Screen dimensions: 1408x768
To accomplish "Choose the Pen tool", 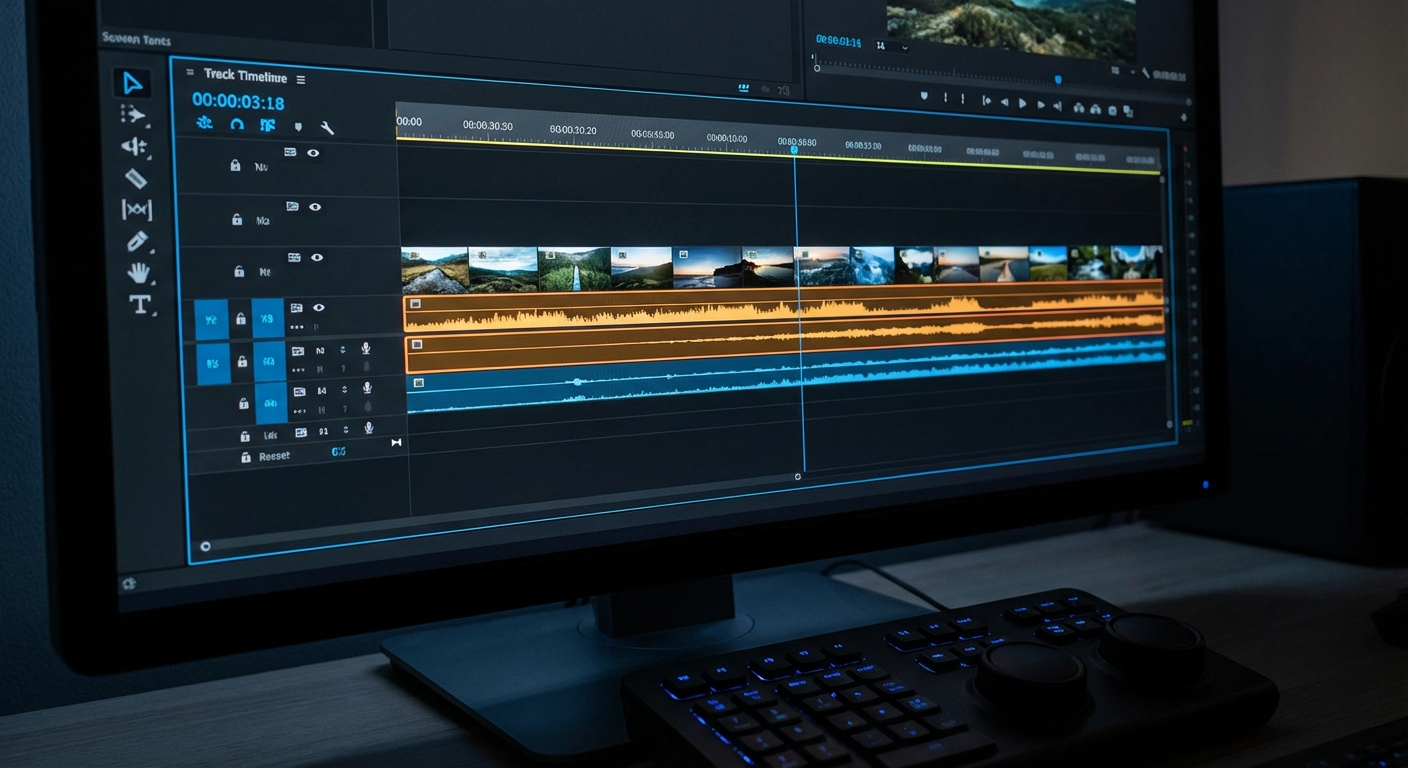I will point(137,239).
